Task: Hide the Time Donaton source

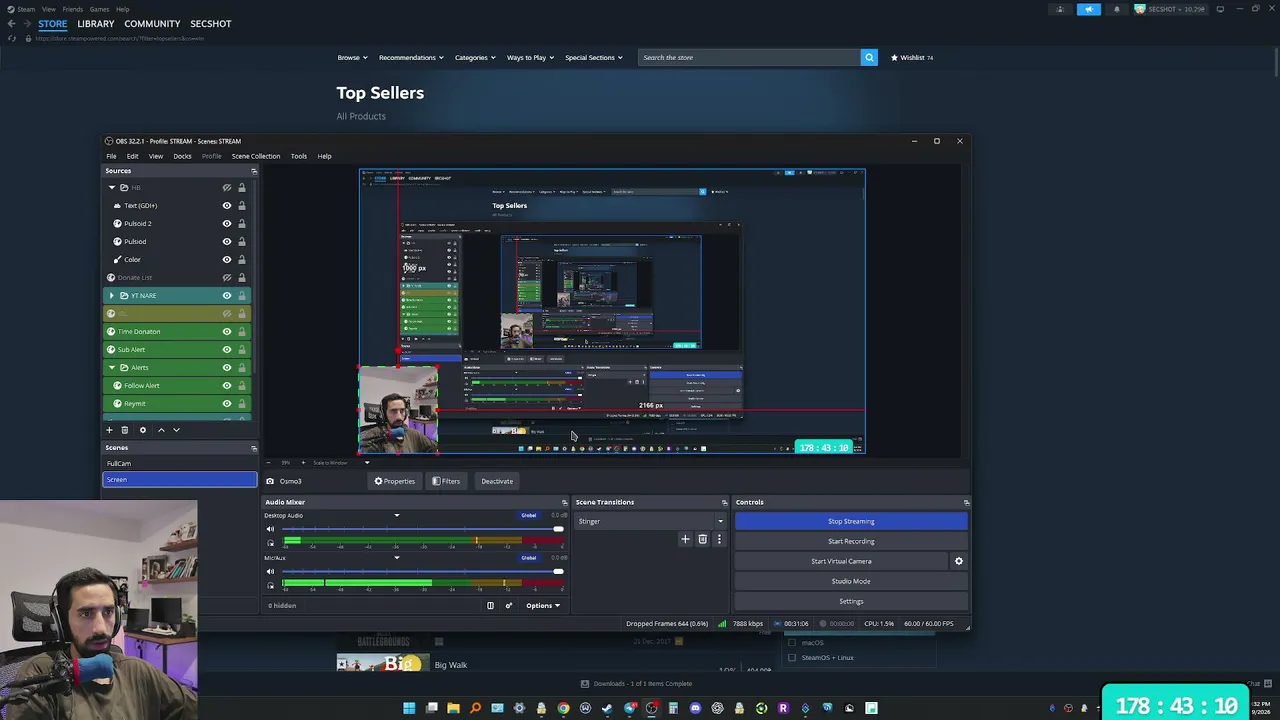Action: [227, 331]
